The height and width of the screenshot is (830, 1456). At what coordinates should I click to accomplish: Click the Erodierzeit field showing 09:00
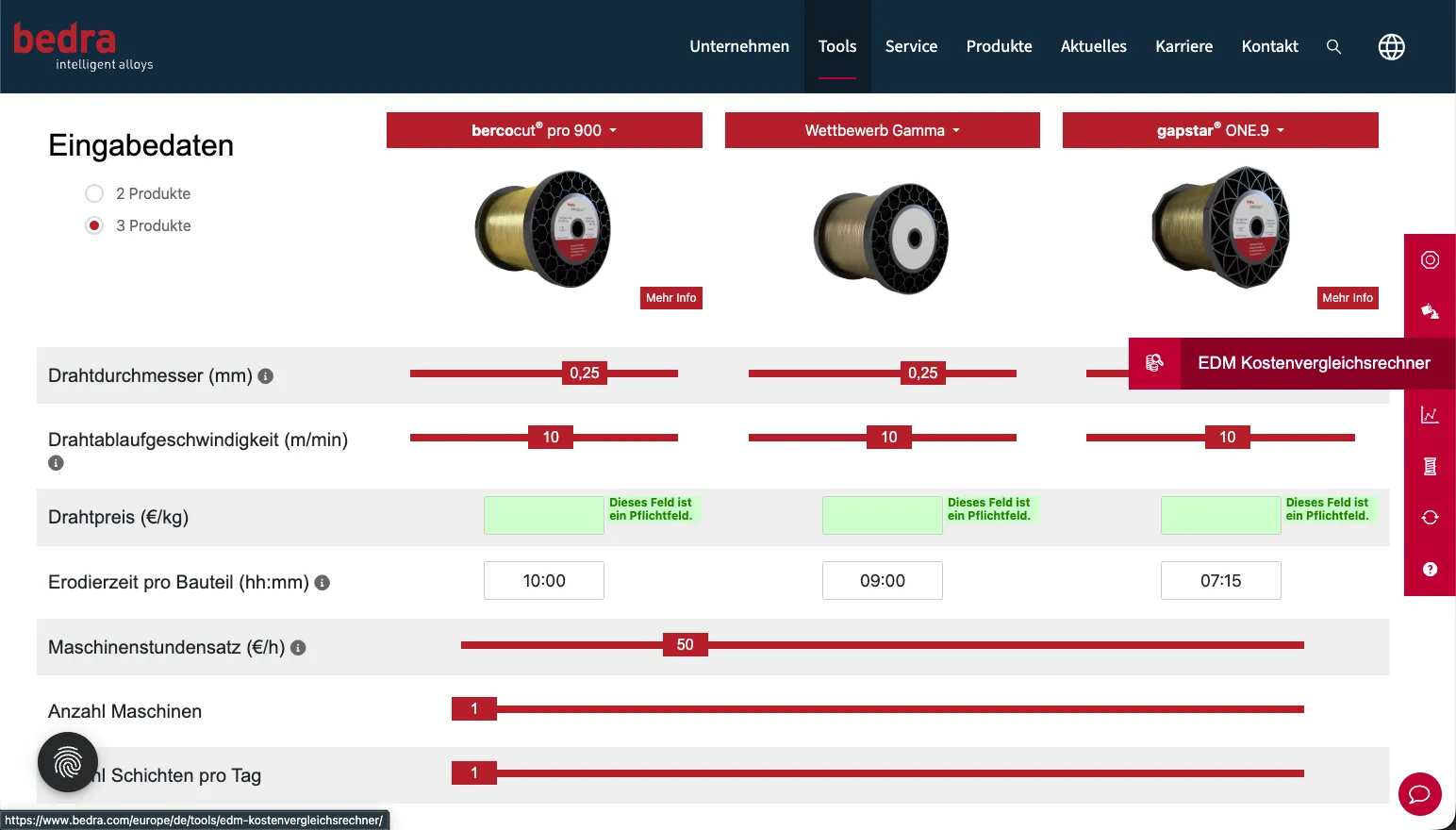(x=883, y=581)
